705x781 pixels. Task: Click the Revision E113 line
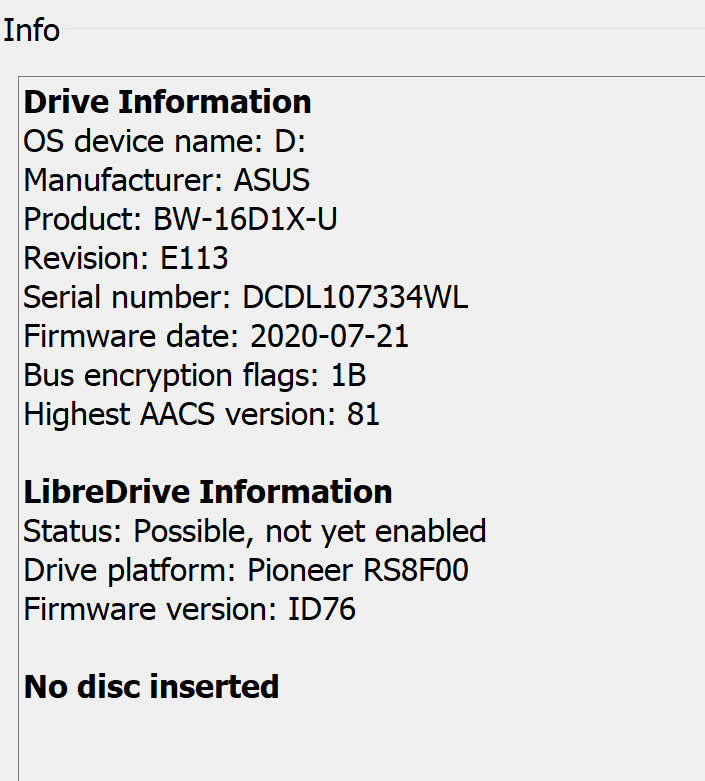126,258
